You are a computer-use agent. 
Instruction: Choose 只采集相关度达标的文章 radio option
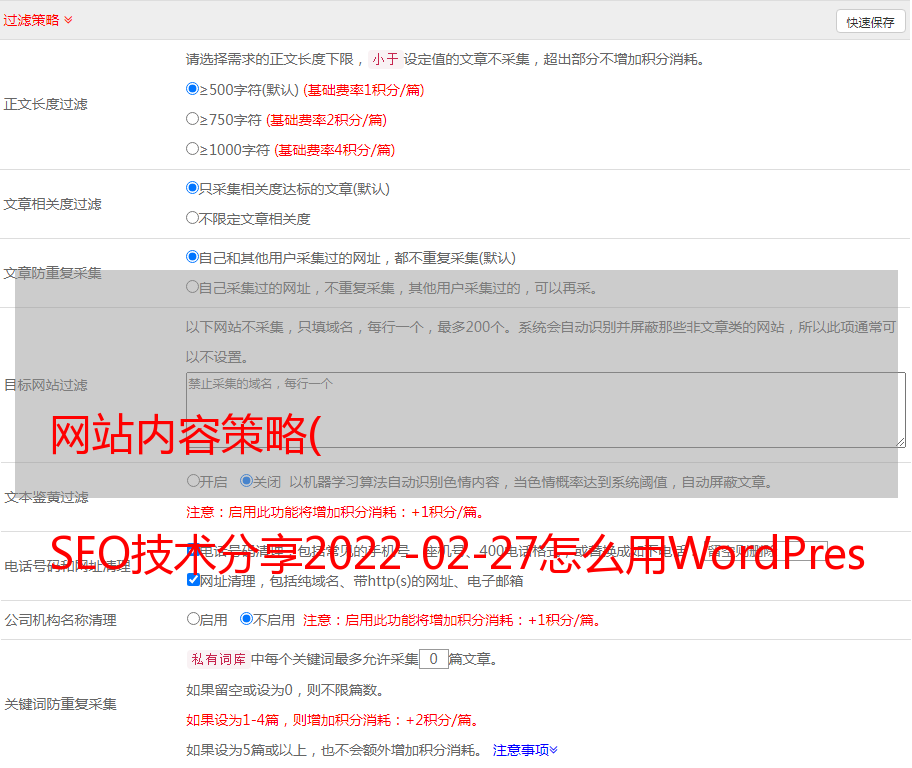[193, 188]
